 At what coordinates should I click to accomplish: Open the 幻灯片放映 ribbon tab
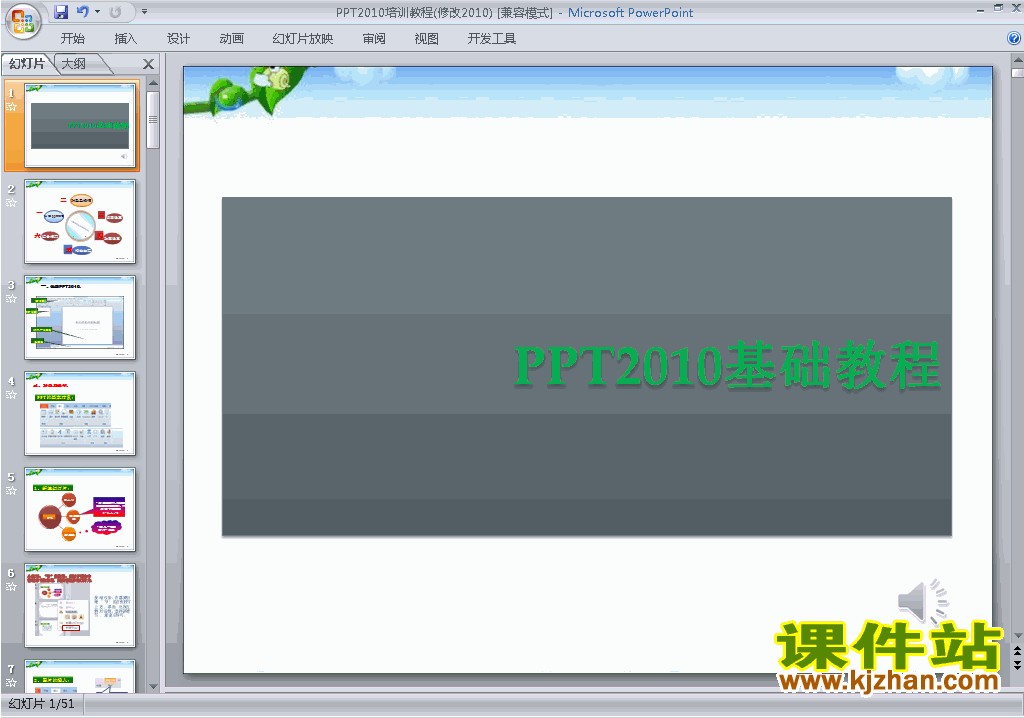[302, 39]
